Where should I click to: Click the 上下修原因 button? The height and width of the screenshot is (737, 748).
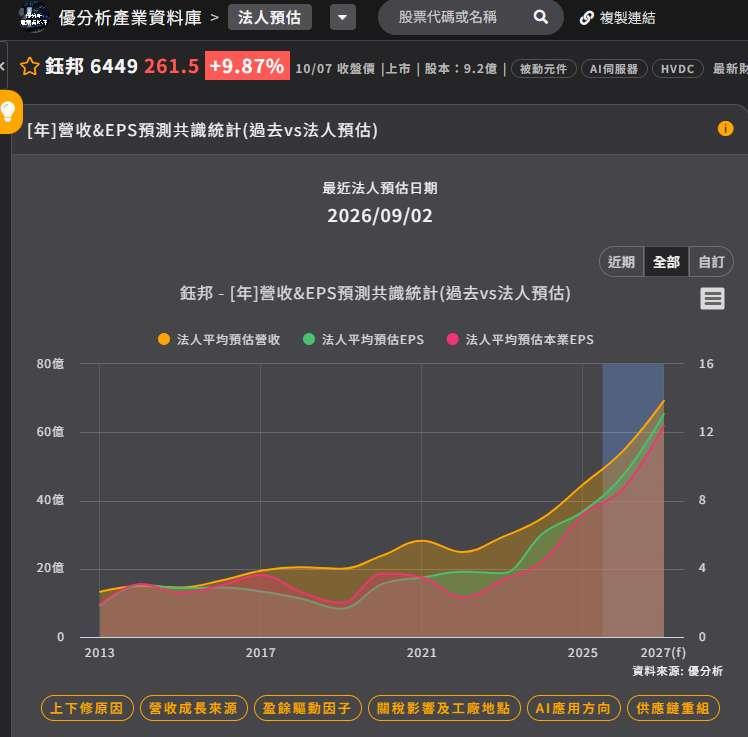pyautogui.click(x=87, y=708)
